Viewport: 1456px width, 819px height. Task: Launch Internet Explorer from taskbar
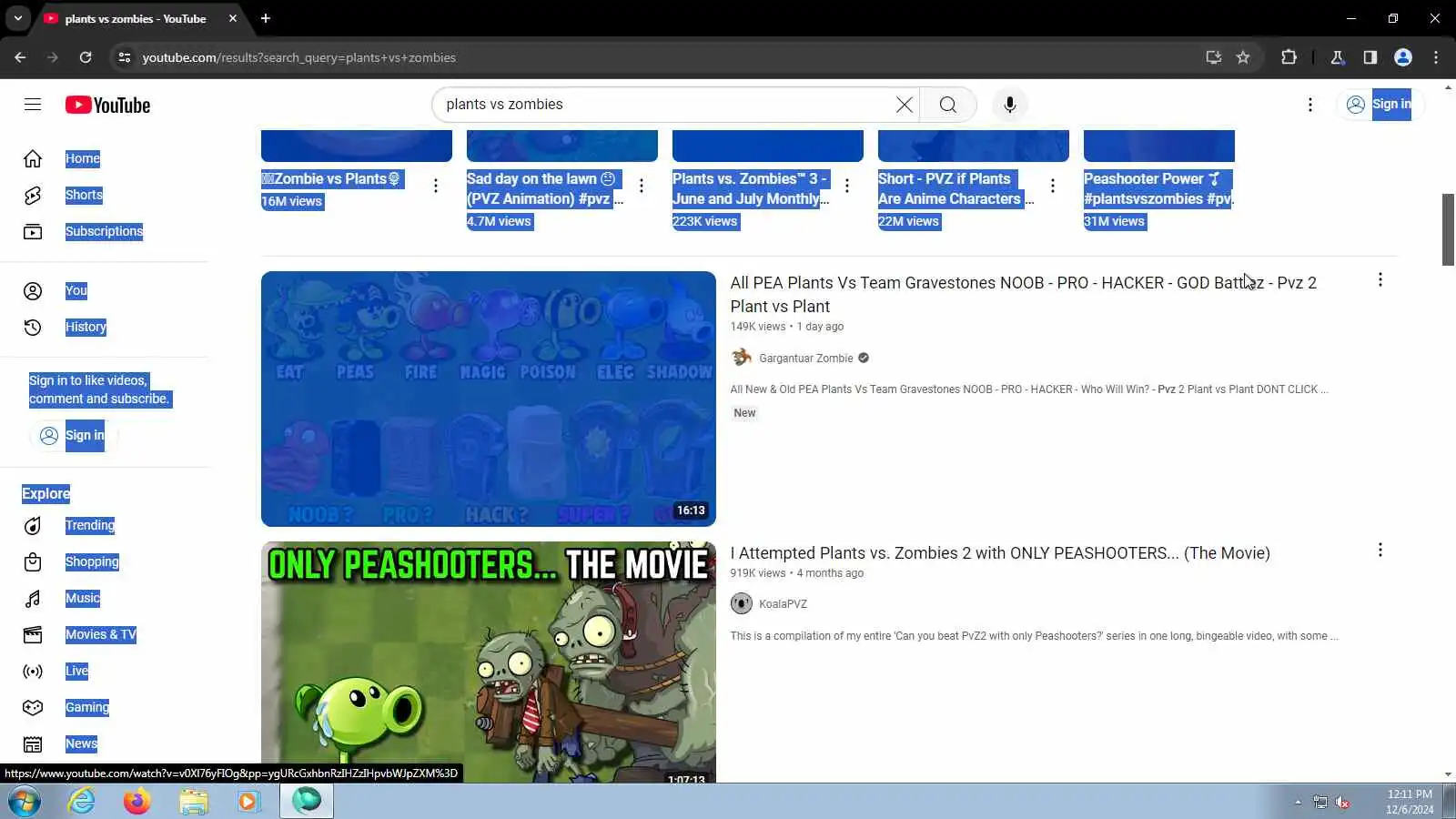(82, 801)
